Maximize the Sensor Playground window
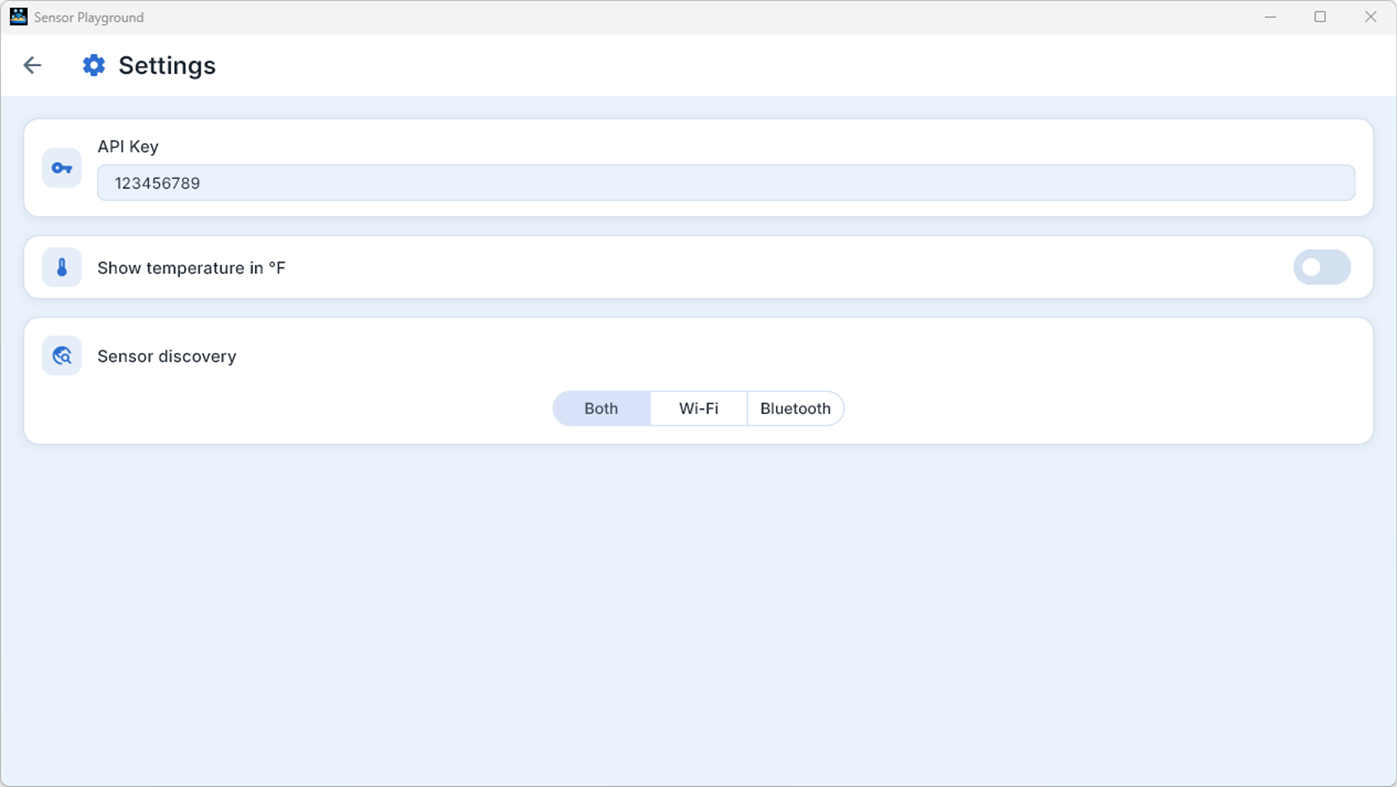Screen dimensions: 1397x787 (x=1320, y=17)
